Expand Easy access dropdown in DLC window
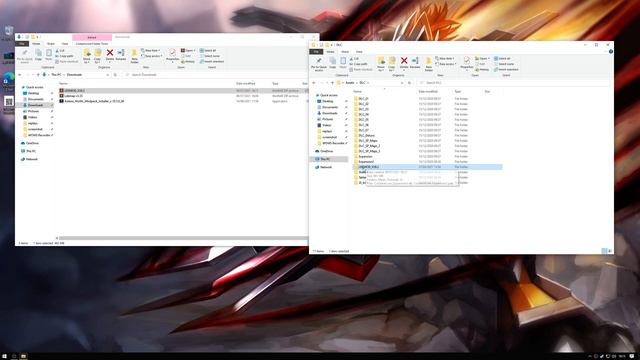This screenshot has height=360, width=640. [x=446, y=64]
